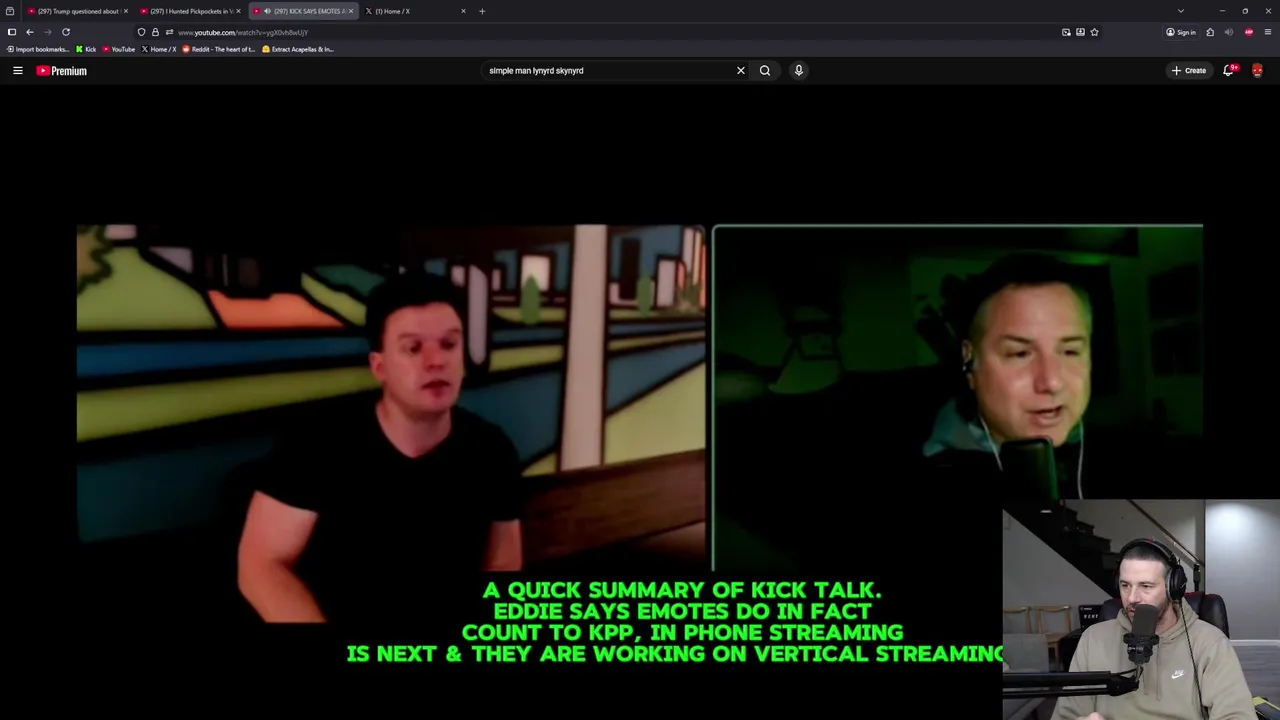Close the 'Trump questioned about' tab

[x=125, y=11]
